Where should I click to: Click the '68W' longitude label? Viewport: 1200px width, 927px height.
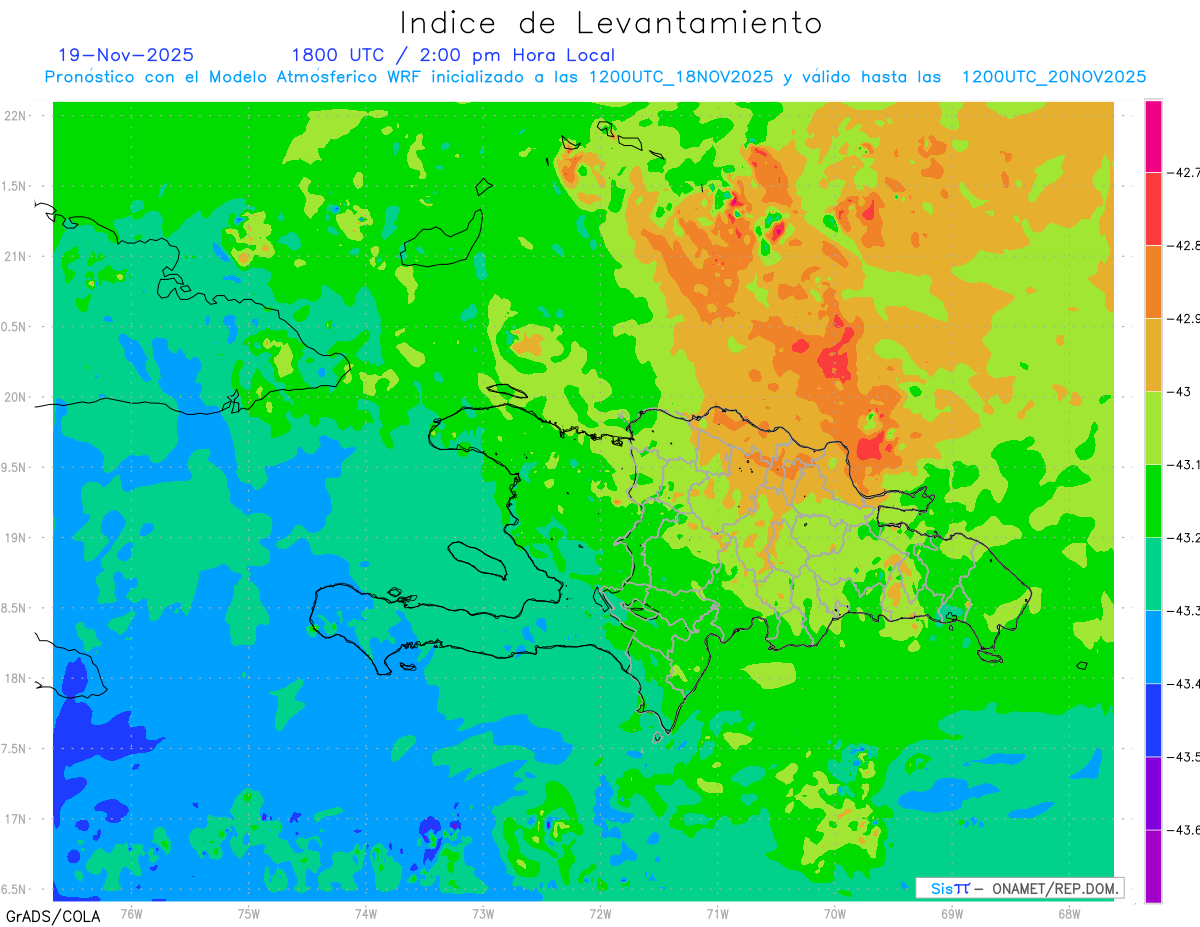click(x=1069, y=913)
